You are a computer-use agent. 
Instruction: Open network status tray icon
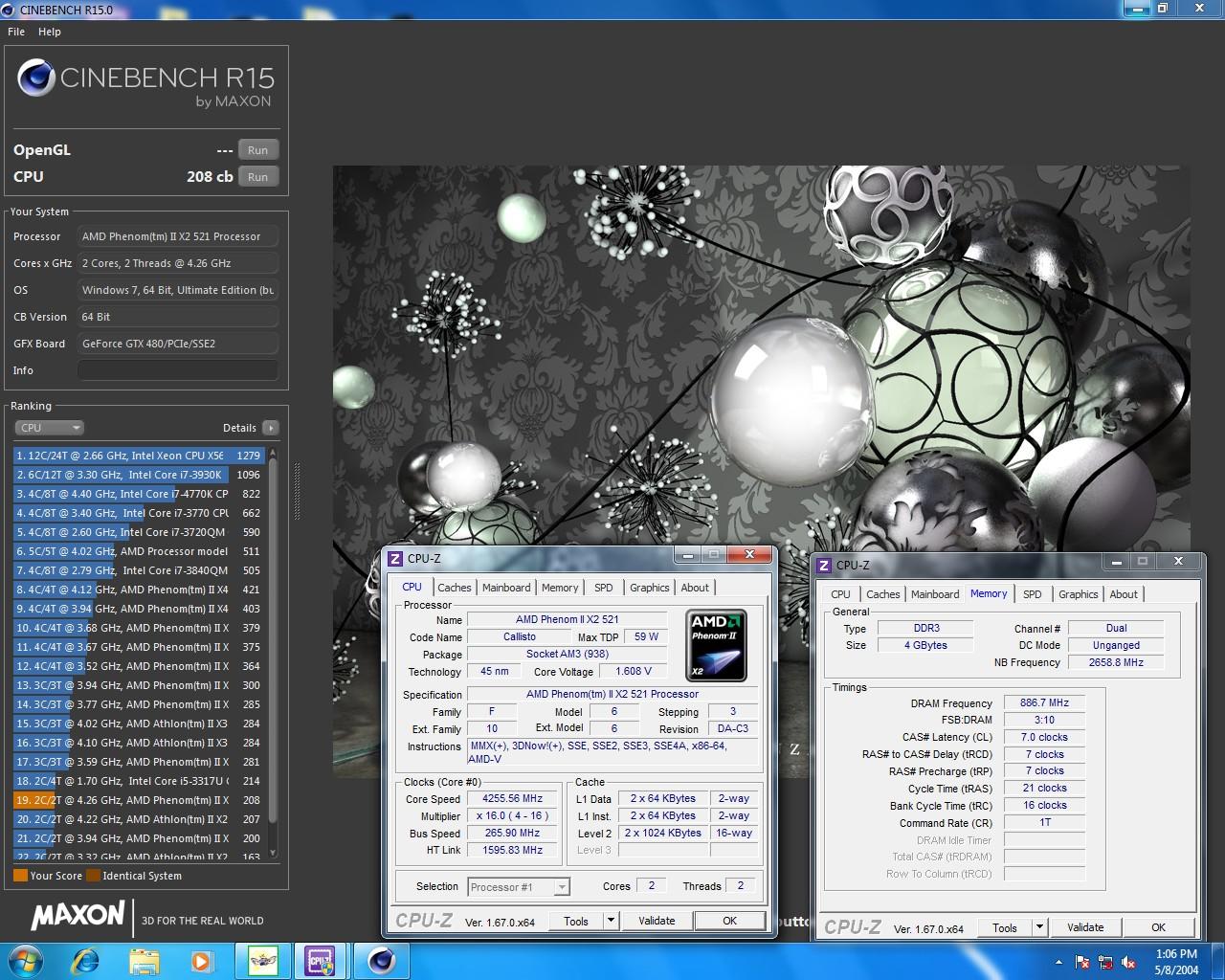coord(1105,962)
